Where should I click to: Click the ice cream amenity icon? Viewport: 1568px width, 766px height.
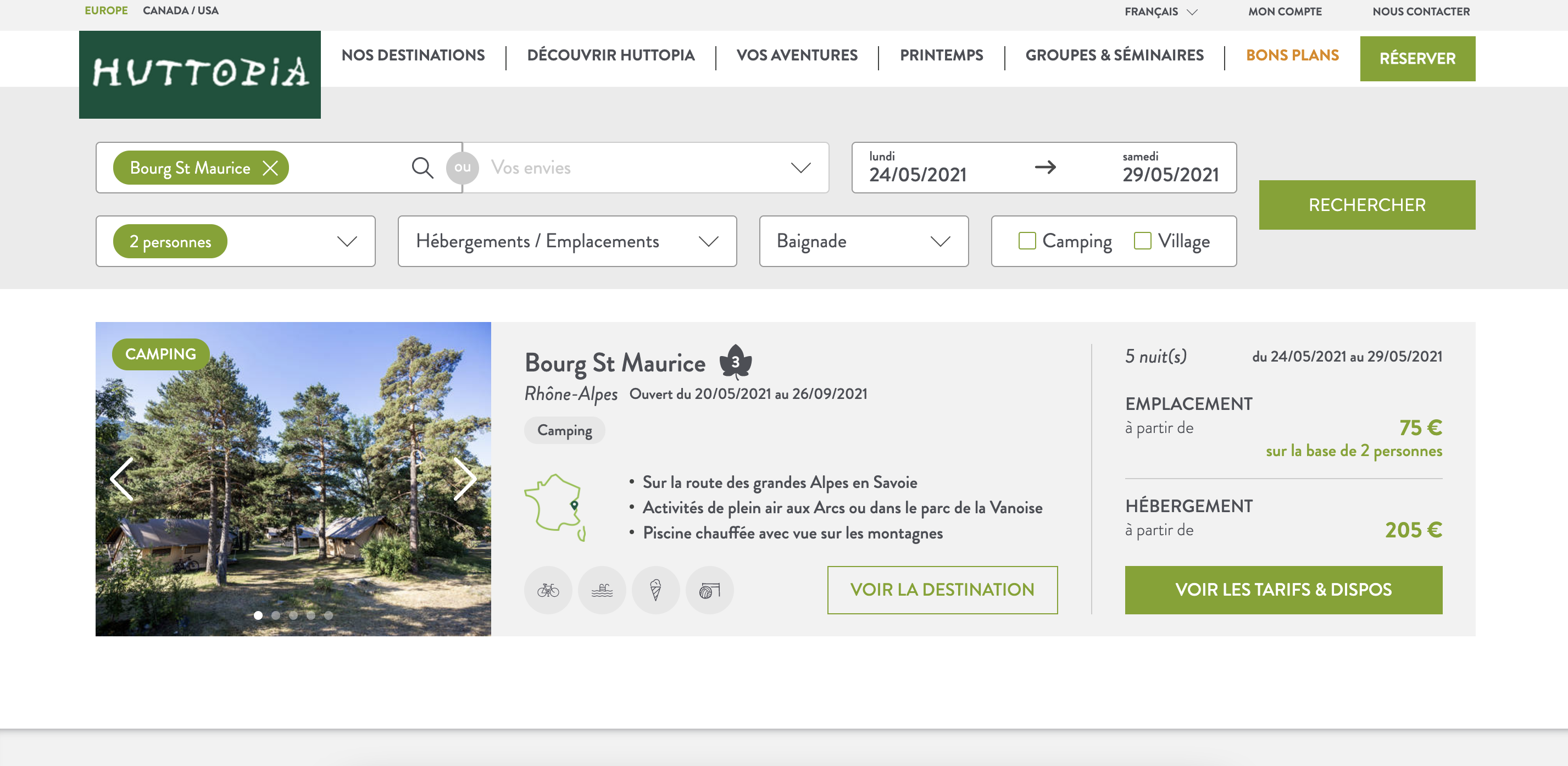pos(655,590)
